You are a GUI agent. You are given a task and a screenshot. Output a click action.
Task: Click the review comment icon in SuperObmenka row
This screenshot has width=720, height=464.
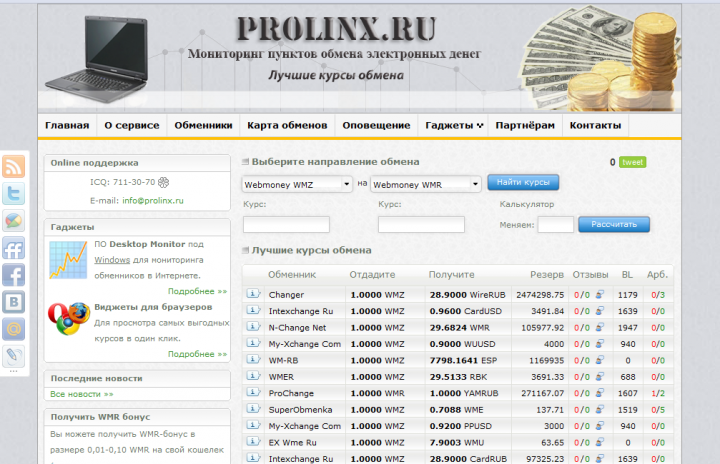(x=600, y=409)
